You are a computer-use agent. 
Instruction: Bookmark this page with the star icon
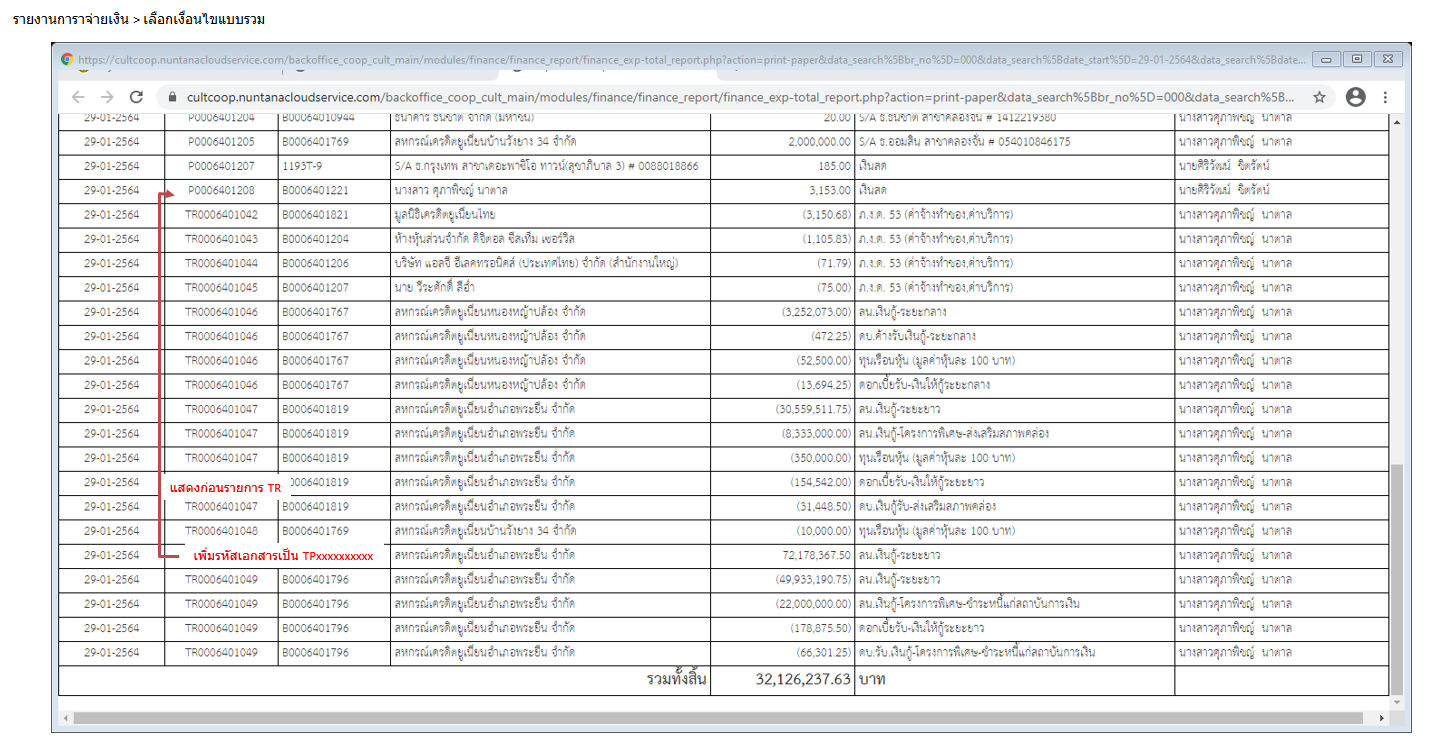click(1319, 97)
